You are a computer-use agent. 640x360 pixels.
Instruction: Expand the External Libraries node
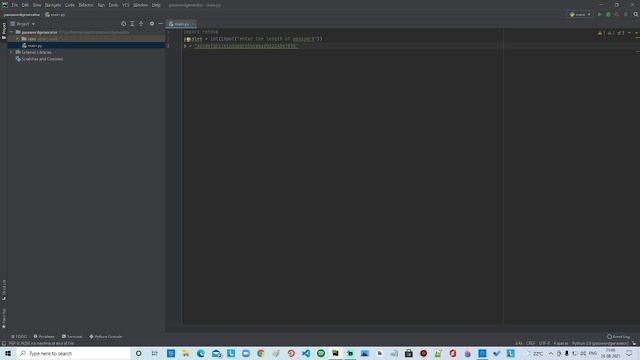11,52
